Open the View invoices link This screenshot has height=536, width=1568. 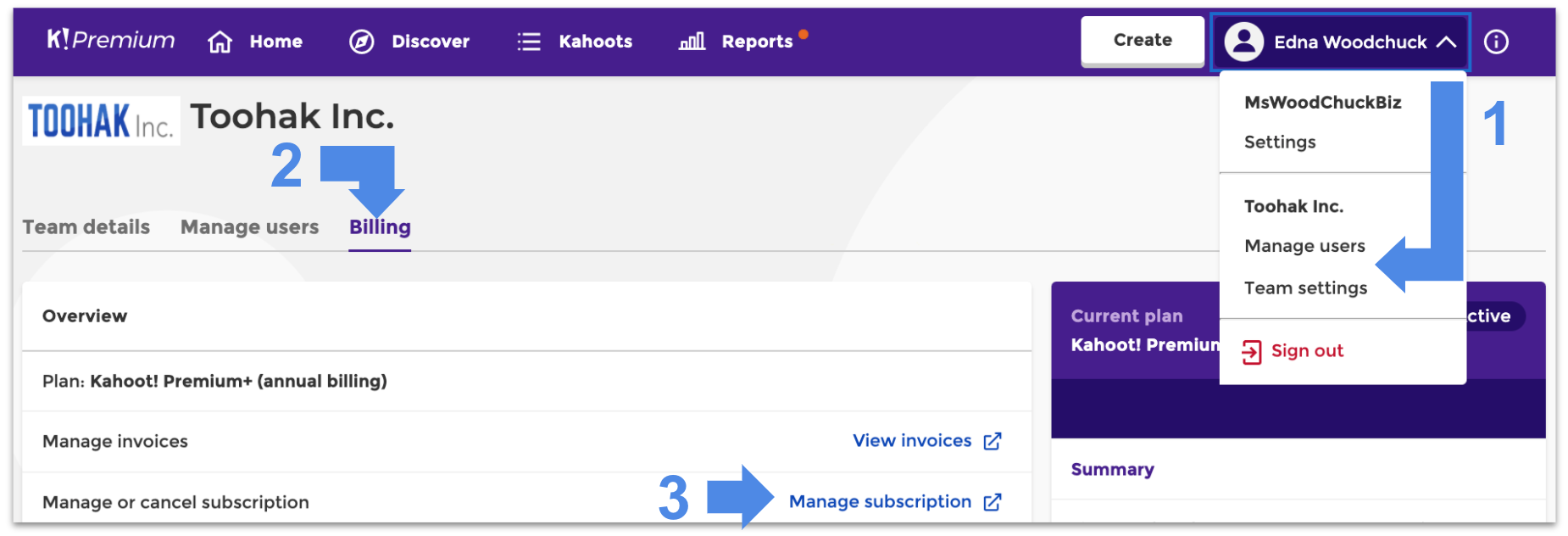(912, 441)
